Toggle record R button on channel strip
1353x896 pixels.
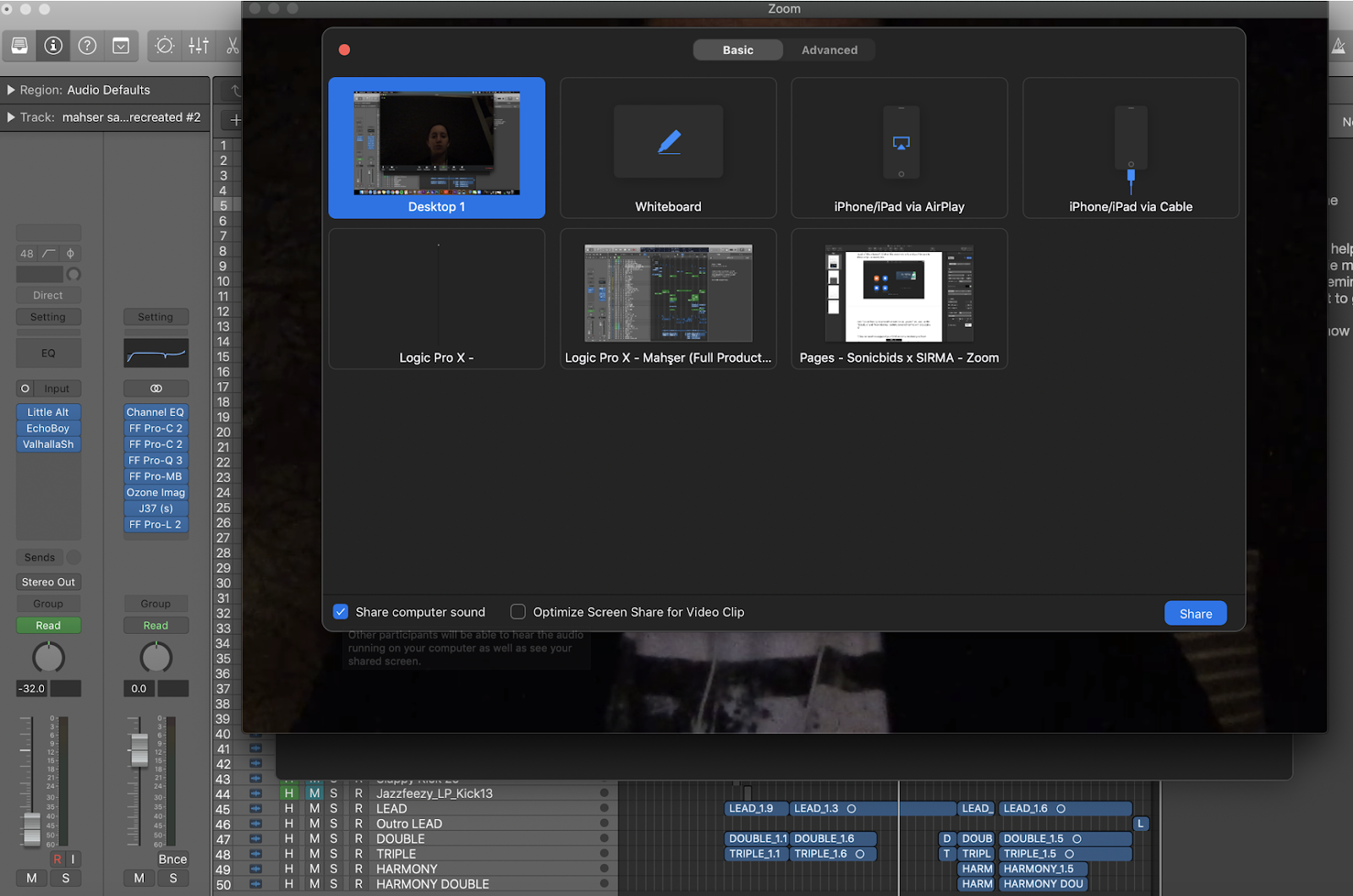tap(58, 859)
